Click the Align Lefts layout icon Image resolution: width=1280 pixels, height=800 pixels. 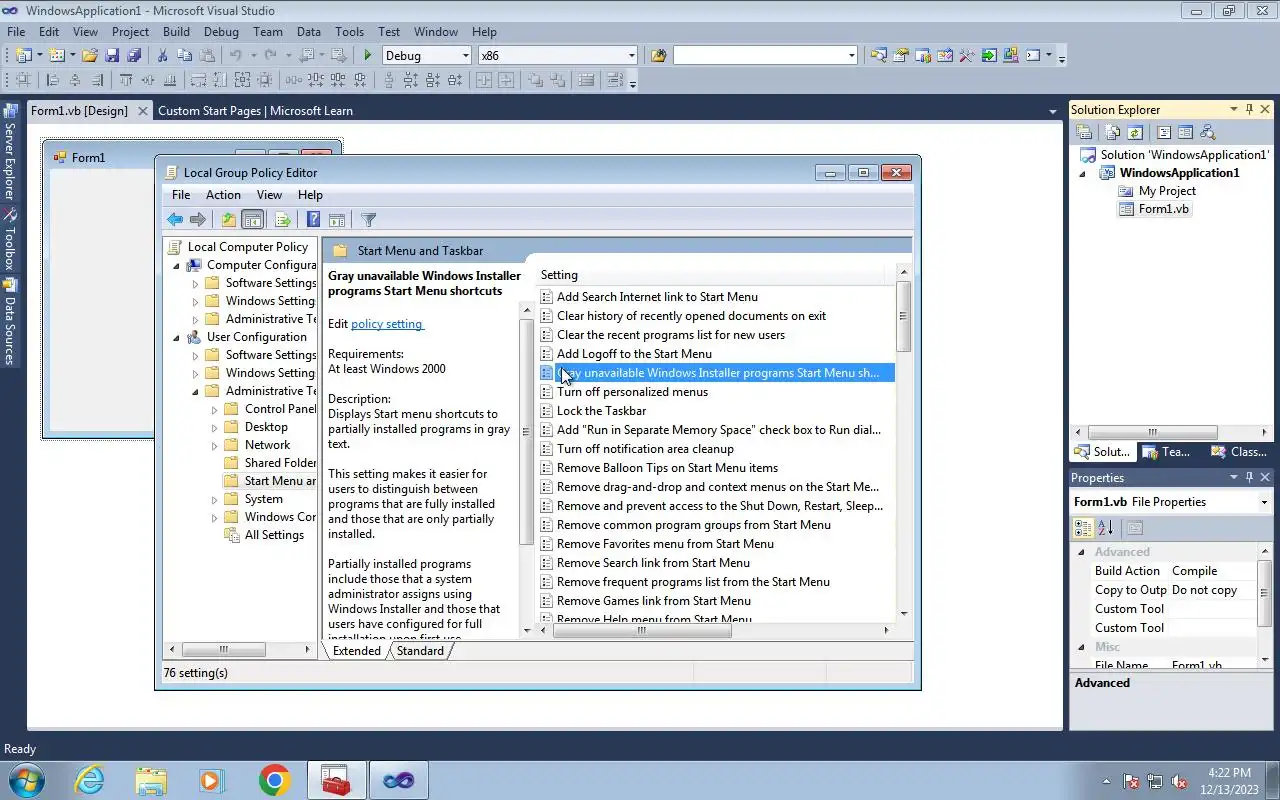tap(53, 81)
